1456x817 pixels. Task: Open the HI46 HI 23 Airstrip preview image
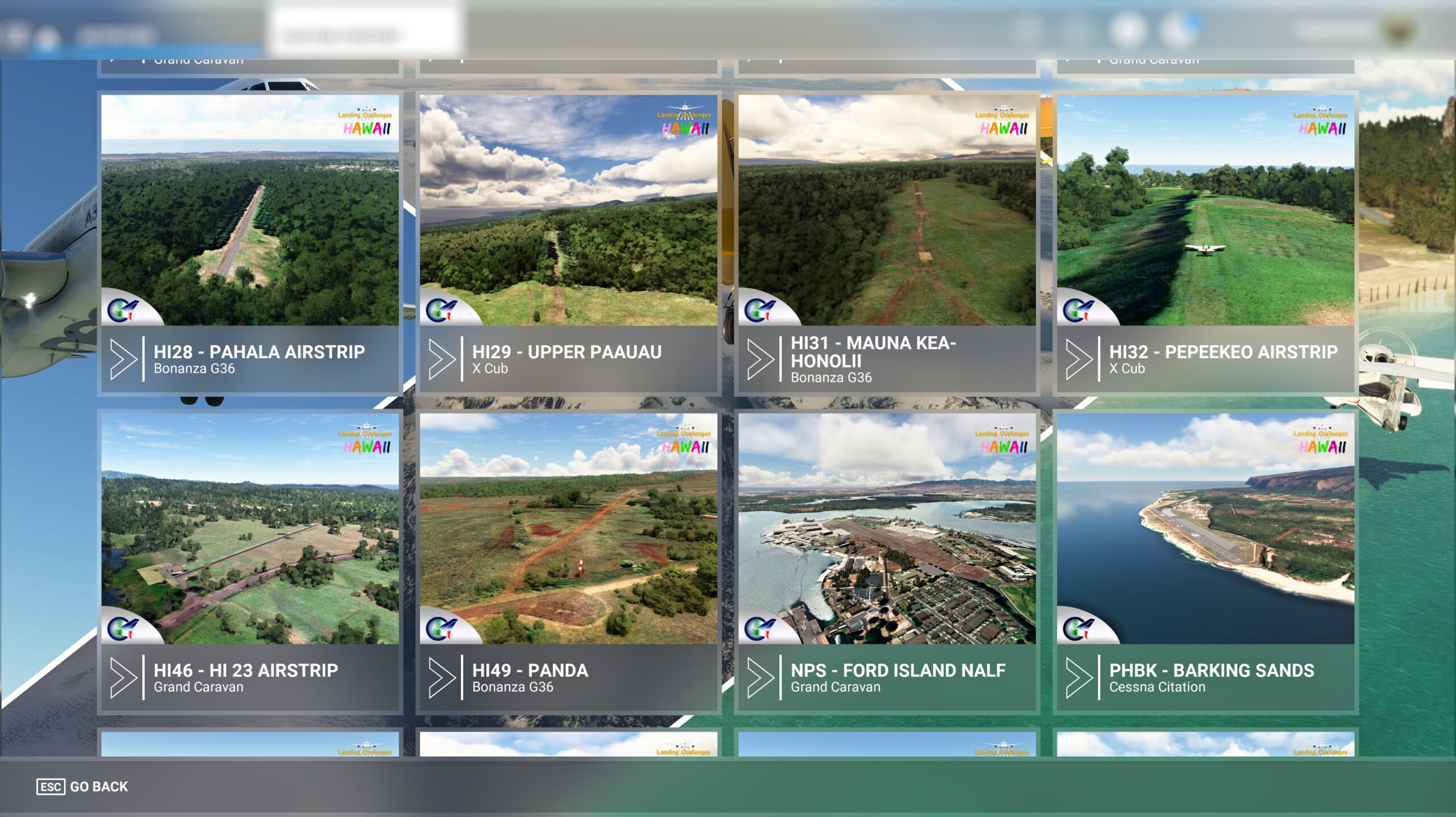pyautogui.click(x=250, y=528)
